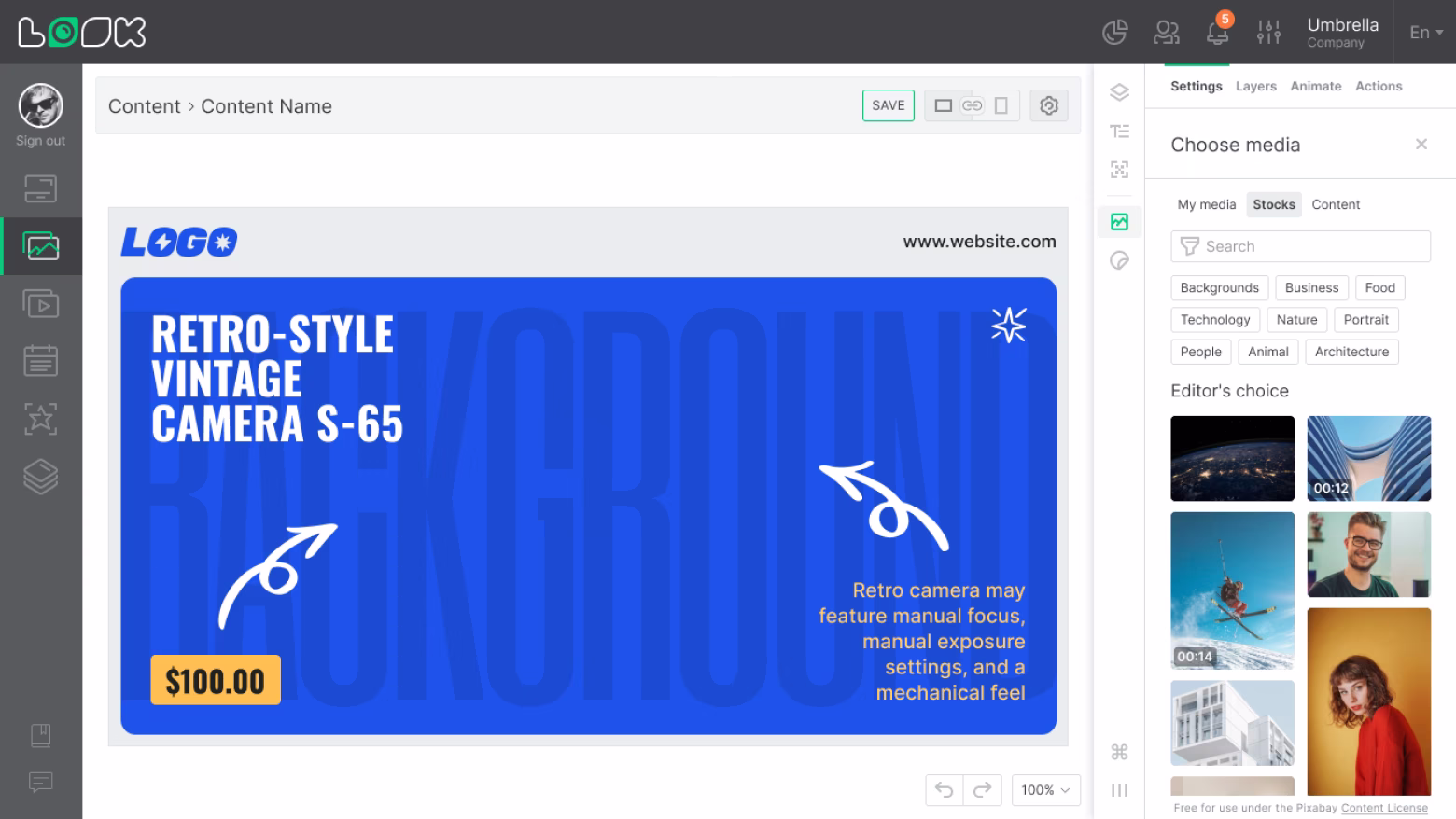Switch to the Content media tab

[1336, 204]
